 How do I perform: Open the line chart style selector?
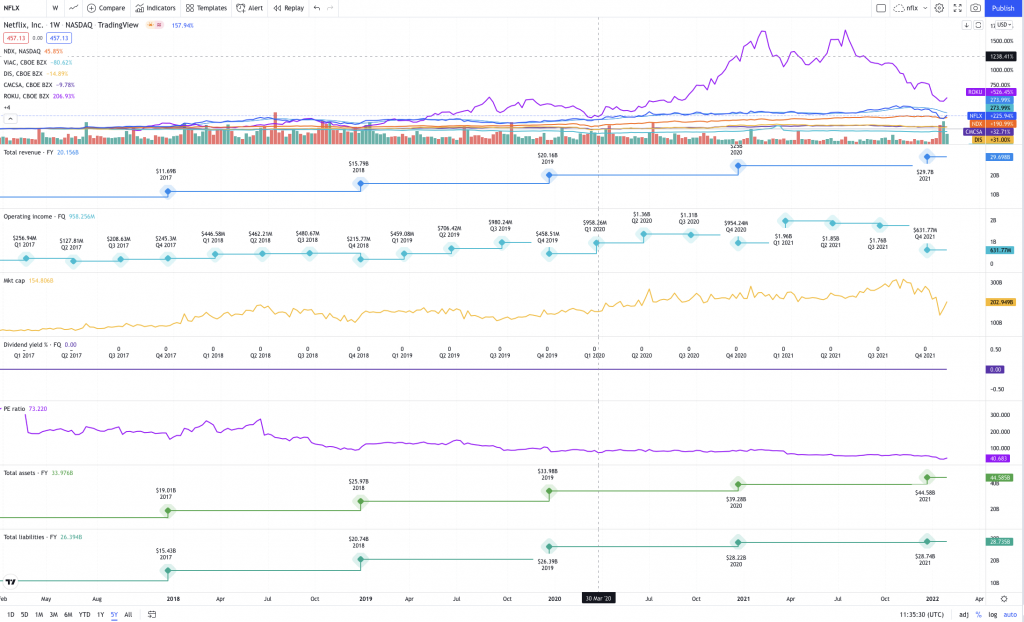[73, 8]
